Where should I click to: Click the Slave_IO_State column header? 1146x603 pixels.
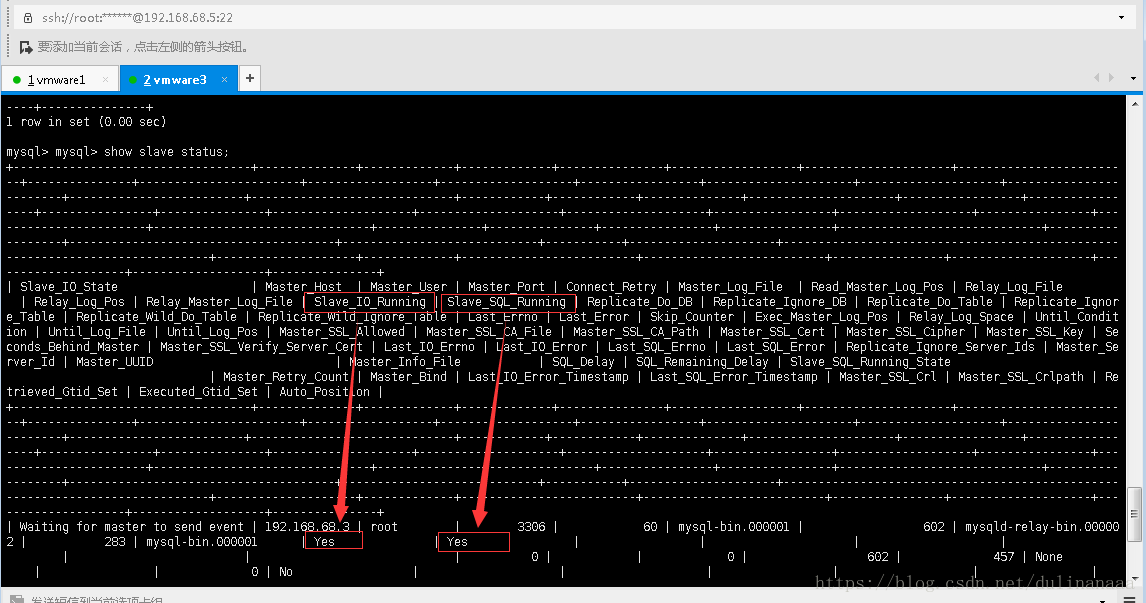(69, 287)
